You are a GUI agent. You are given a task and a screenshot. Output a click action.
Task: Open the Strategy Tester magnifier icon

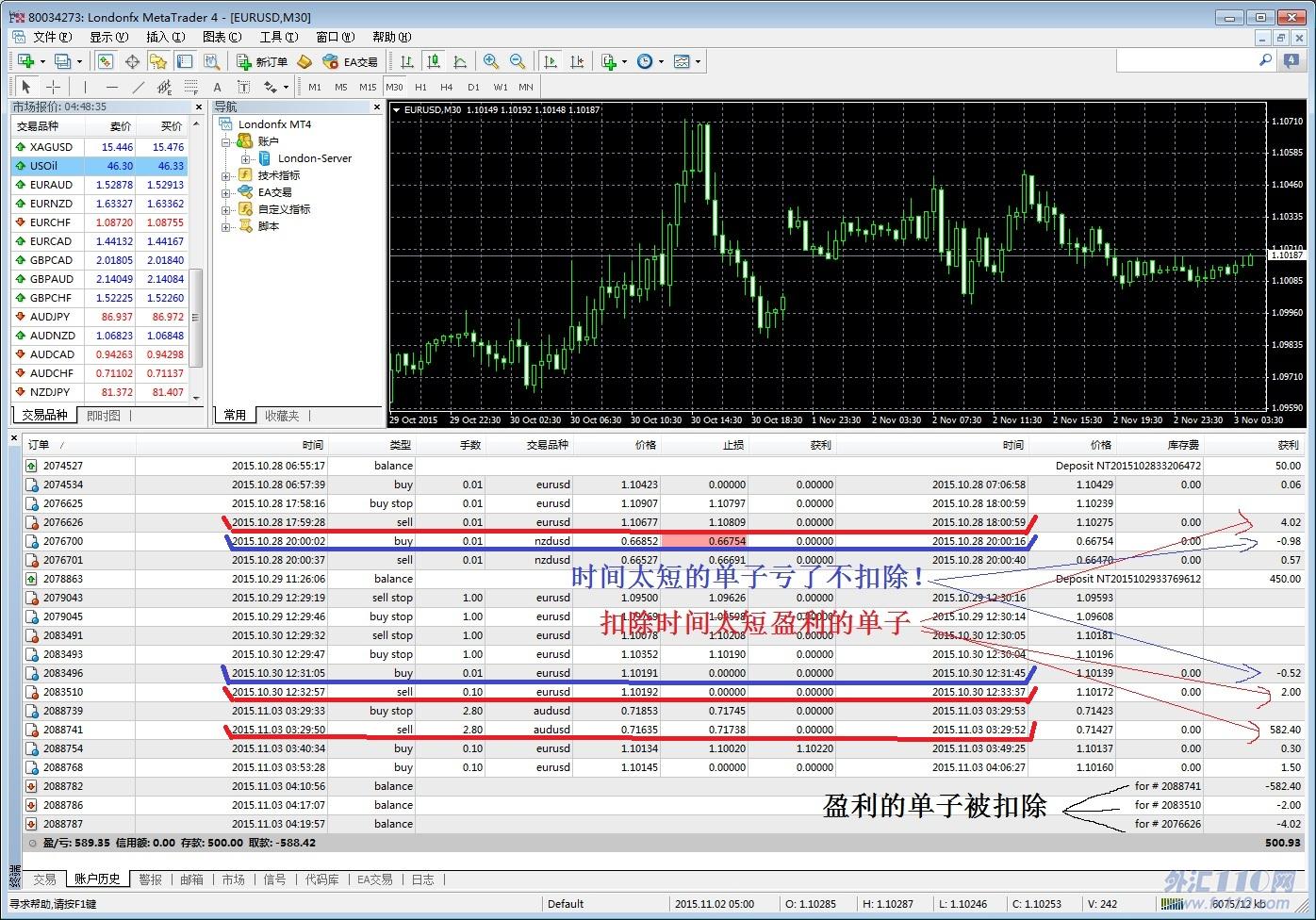(x=211, y=61)
